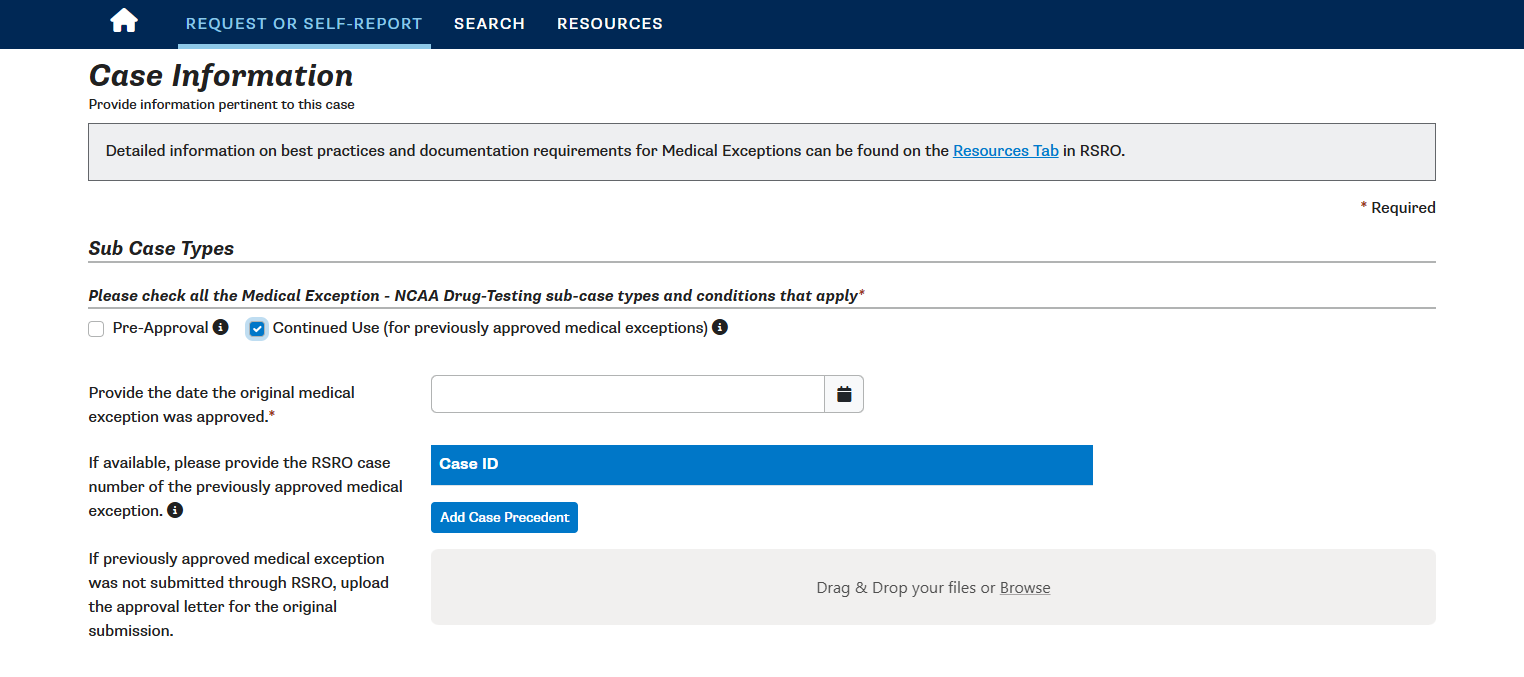1524x677 pixels.
Task: Click Browse to upload a file
Action: (1025, 588)
